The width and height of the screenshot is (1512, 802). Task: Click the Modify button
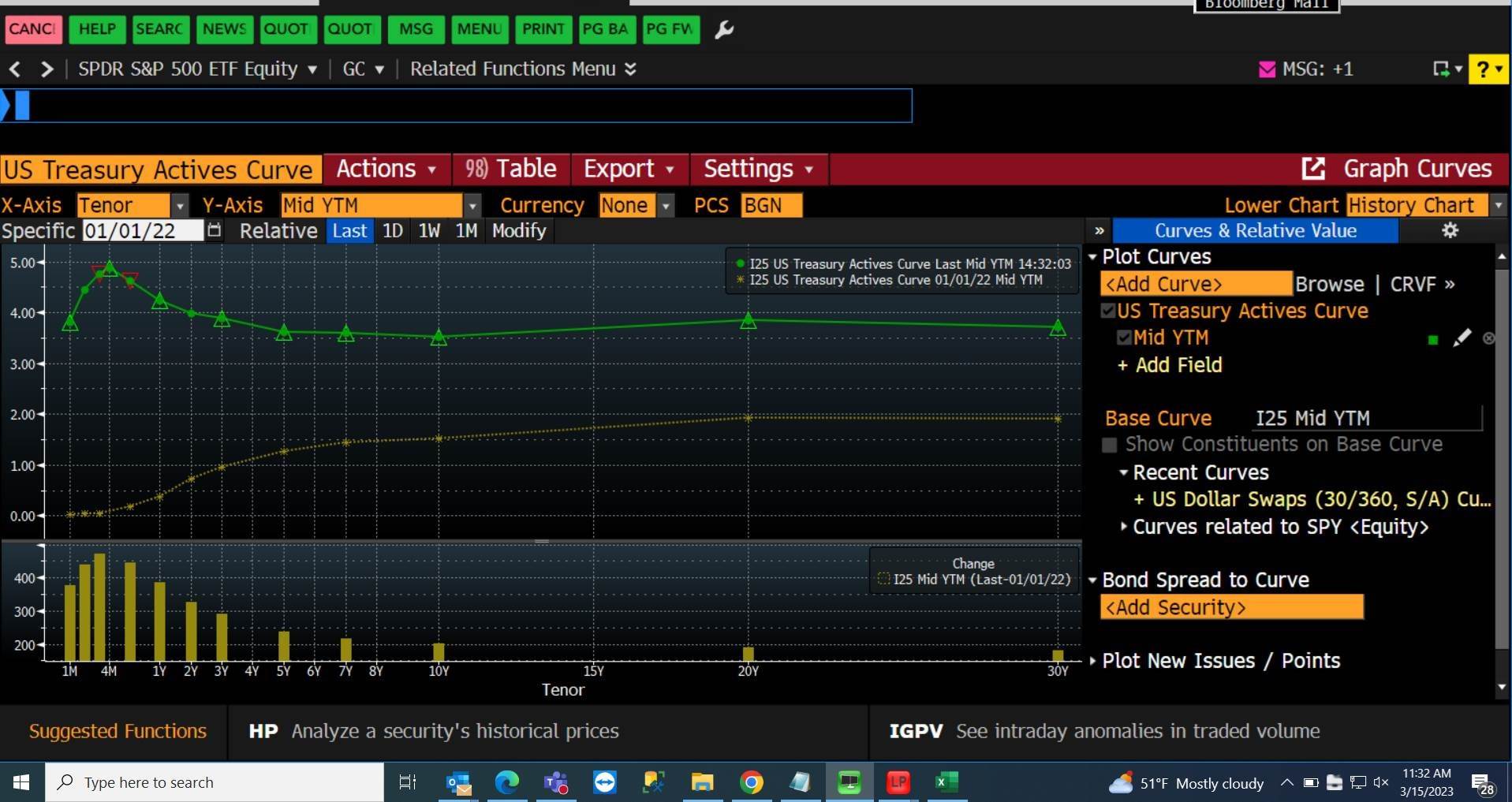[519, 231]
